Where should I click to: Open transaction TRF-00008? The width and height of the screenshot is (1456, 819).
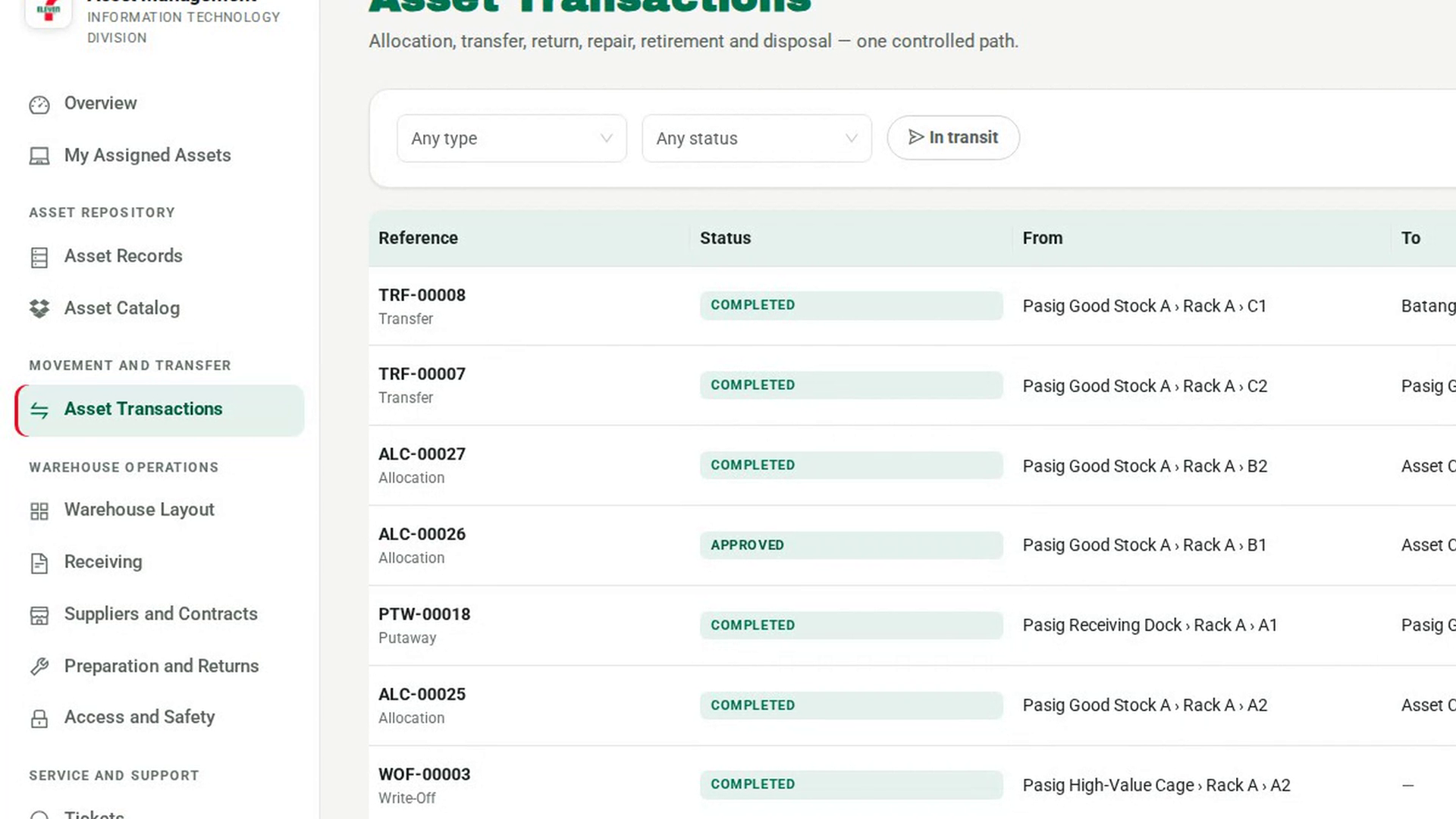click(x=422, y=295)
